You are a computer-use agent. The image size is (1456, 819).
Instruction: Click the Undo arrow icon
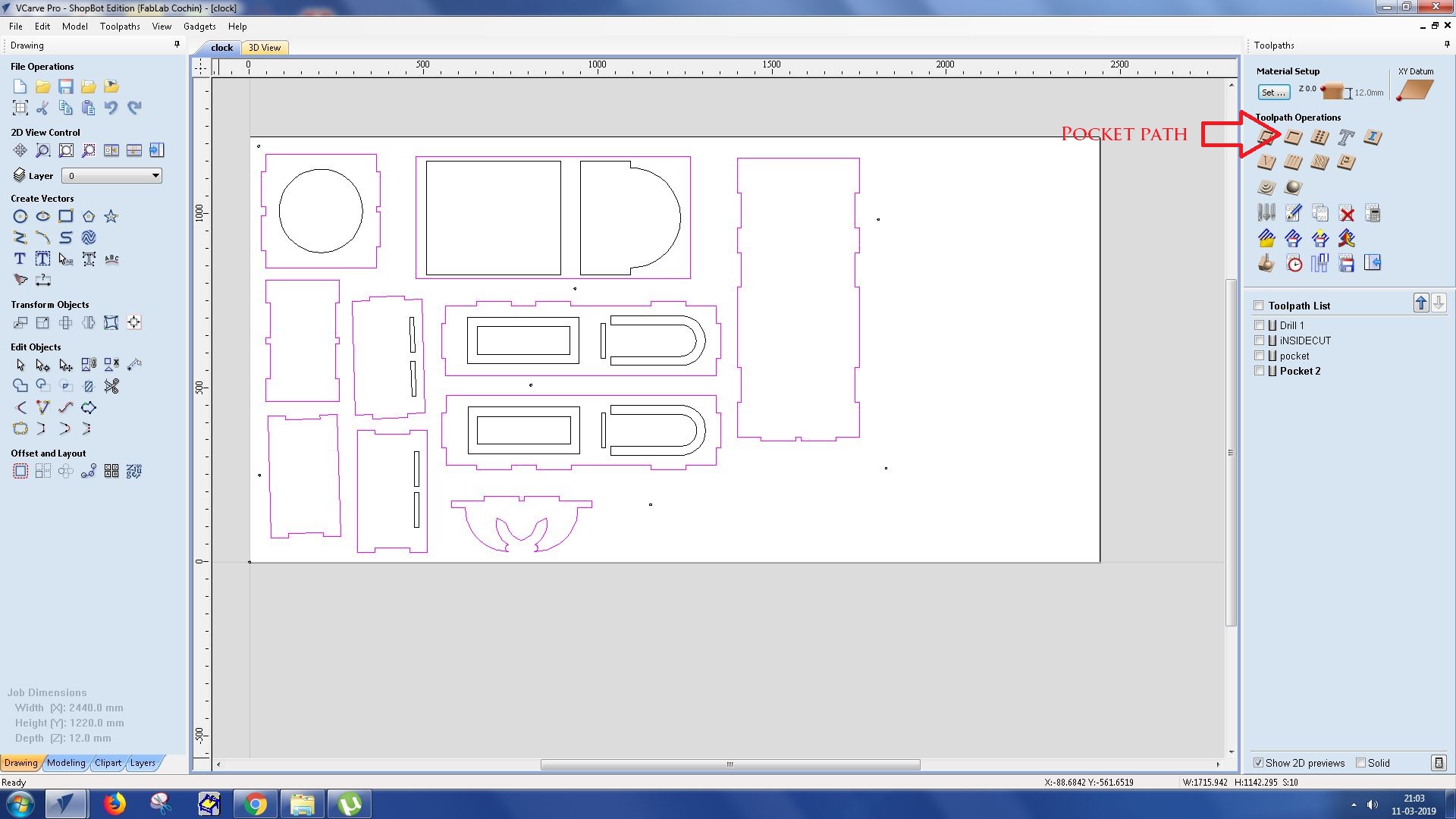pyautogui.click(x=111, y=108)
